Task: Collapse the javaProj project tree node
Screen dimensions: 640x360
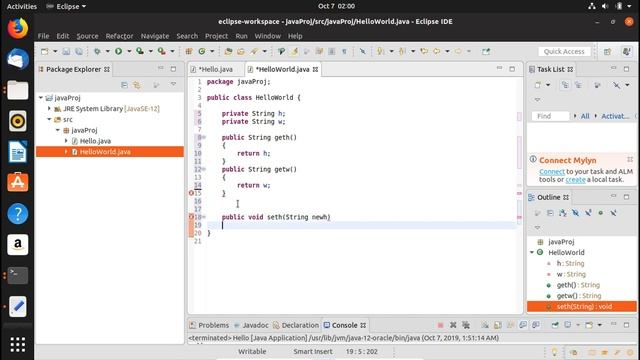Action: pyautogui.click(x=41, y=98)
